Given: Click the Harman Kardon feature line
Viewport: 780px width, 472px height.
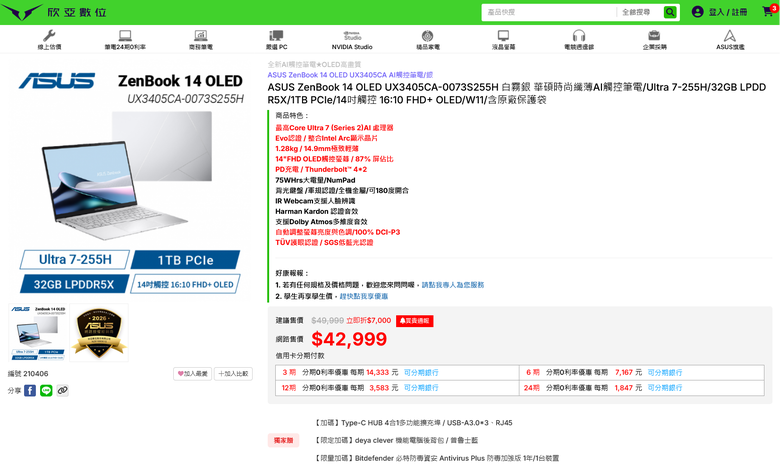Looking at the screenshot, I should coord(317,211).
